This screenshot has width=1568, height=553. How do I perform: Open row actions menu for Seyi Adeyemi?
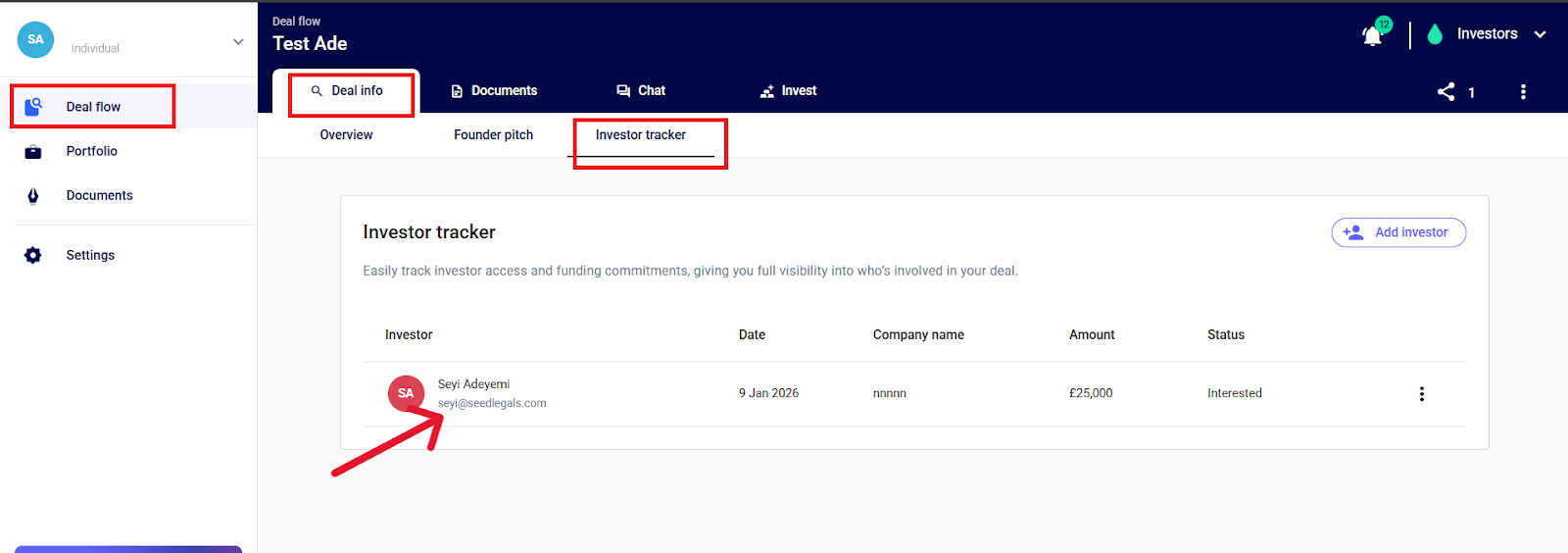[1421, 394]
